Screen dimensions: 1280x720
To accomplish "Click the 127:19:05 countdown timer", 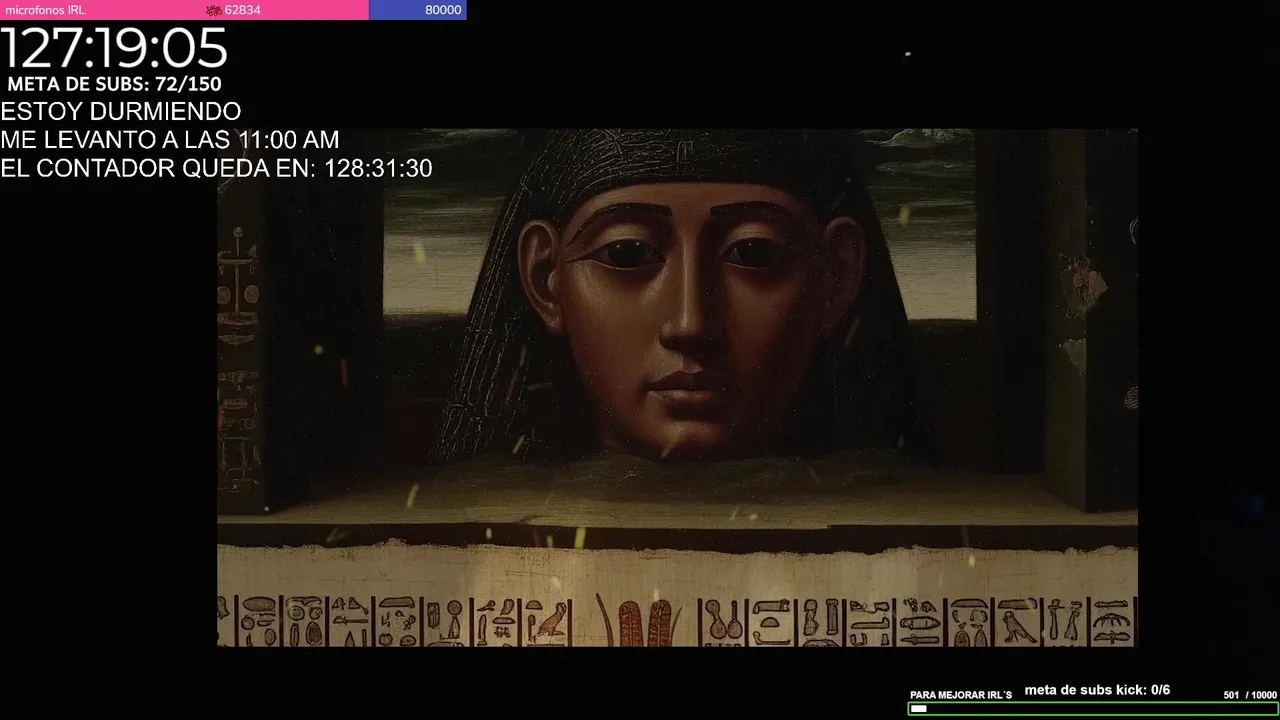I will 114,48.
